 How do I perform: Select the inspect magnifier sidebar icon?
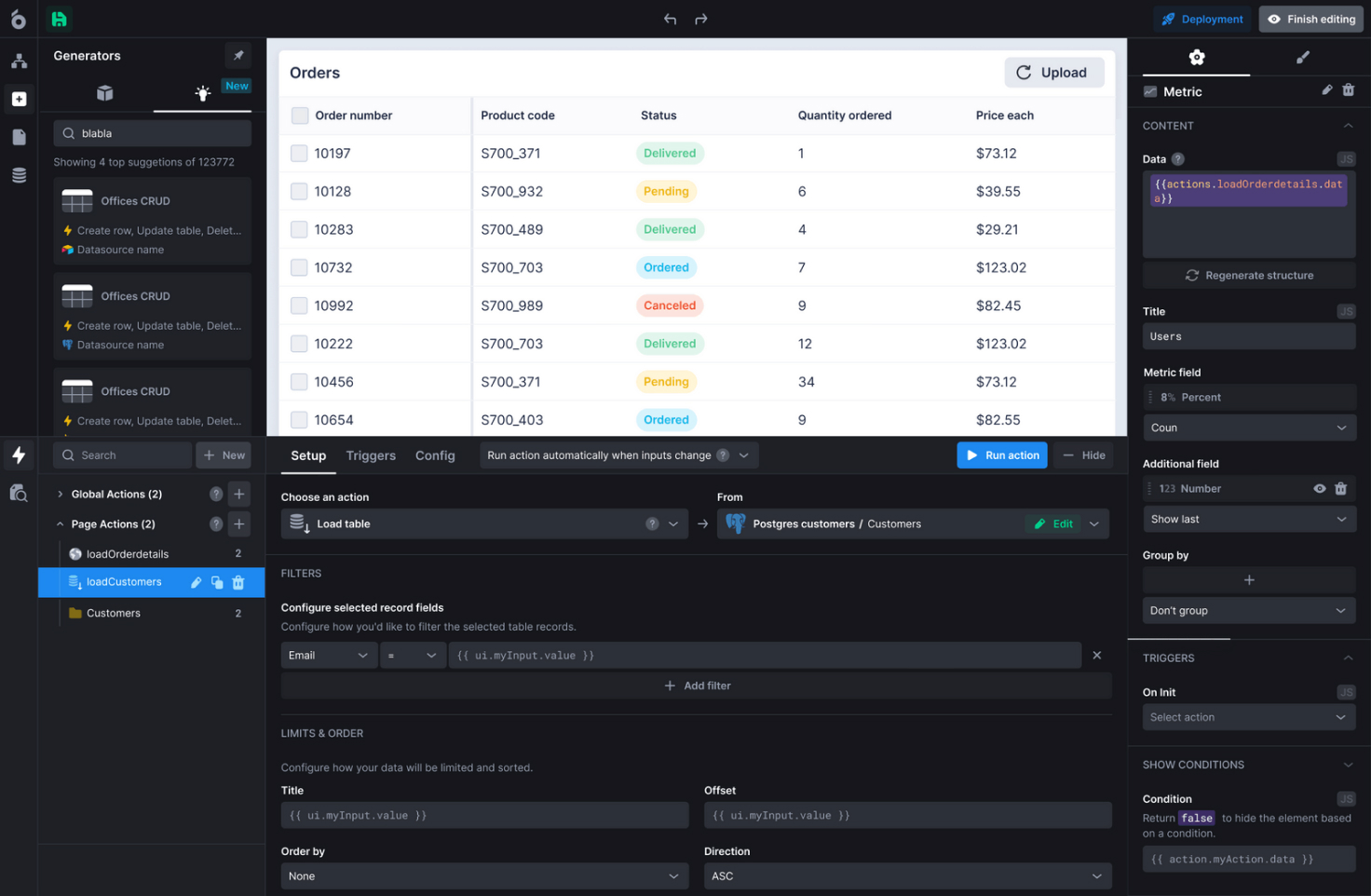click(x=19, y=493)
